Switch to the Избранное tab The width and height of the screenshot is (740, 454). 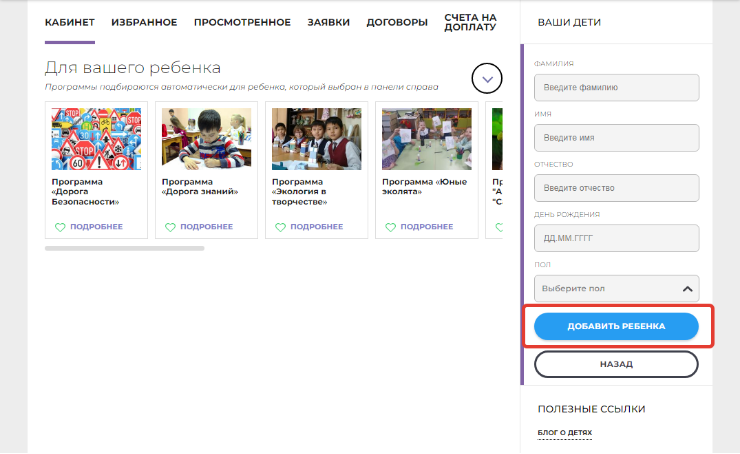point(144,22)
